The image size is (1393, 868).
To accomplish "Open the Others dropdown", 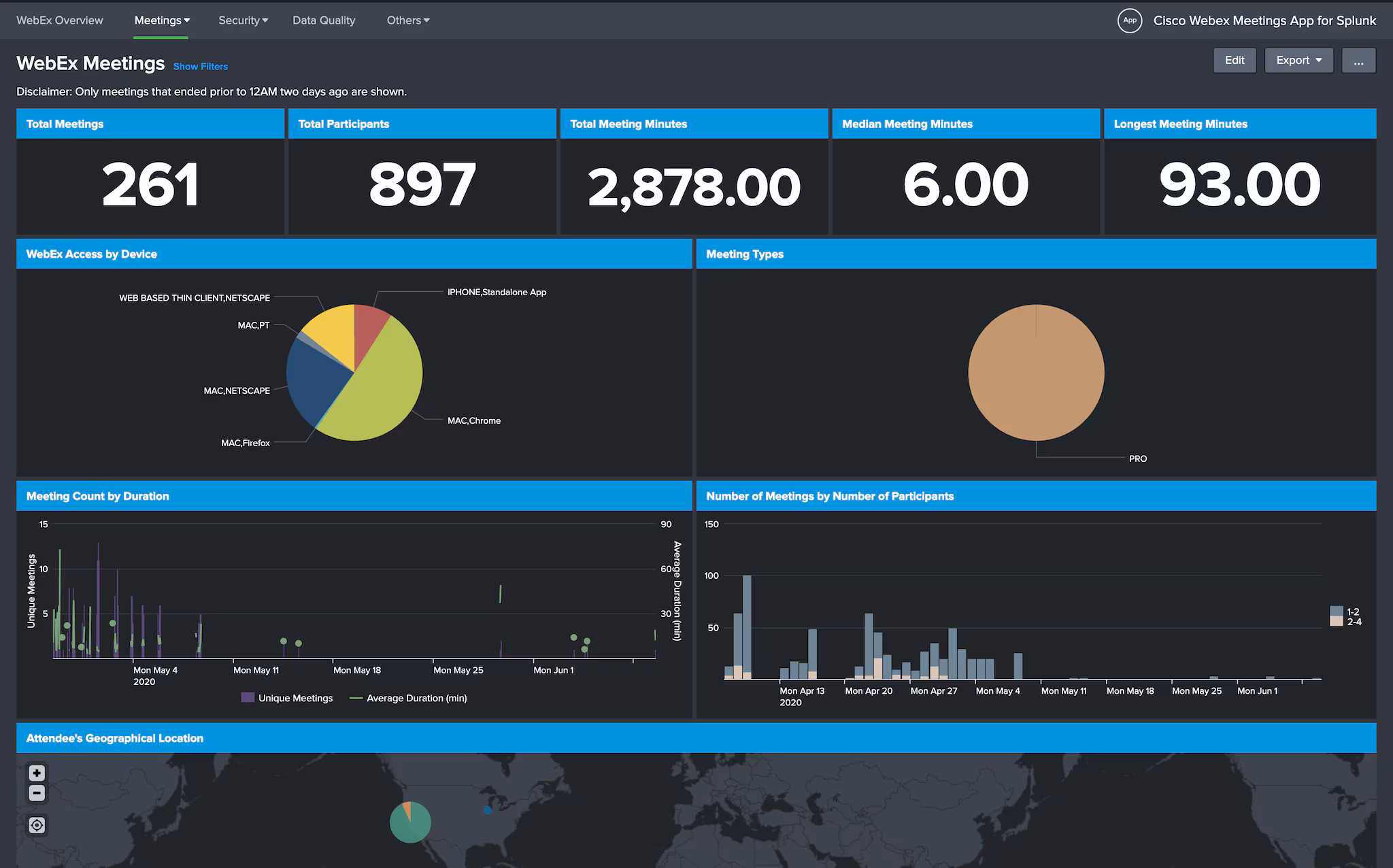I will (x=407, y=20).
